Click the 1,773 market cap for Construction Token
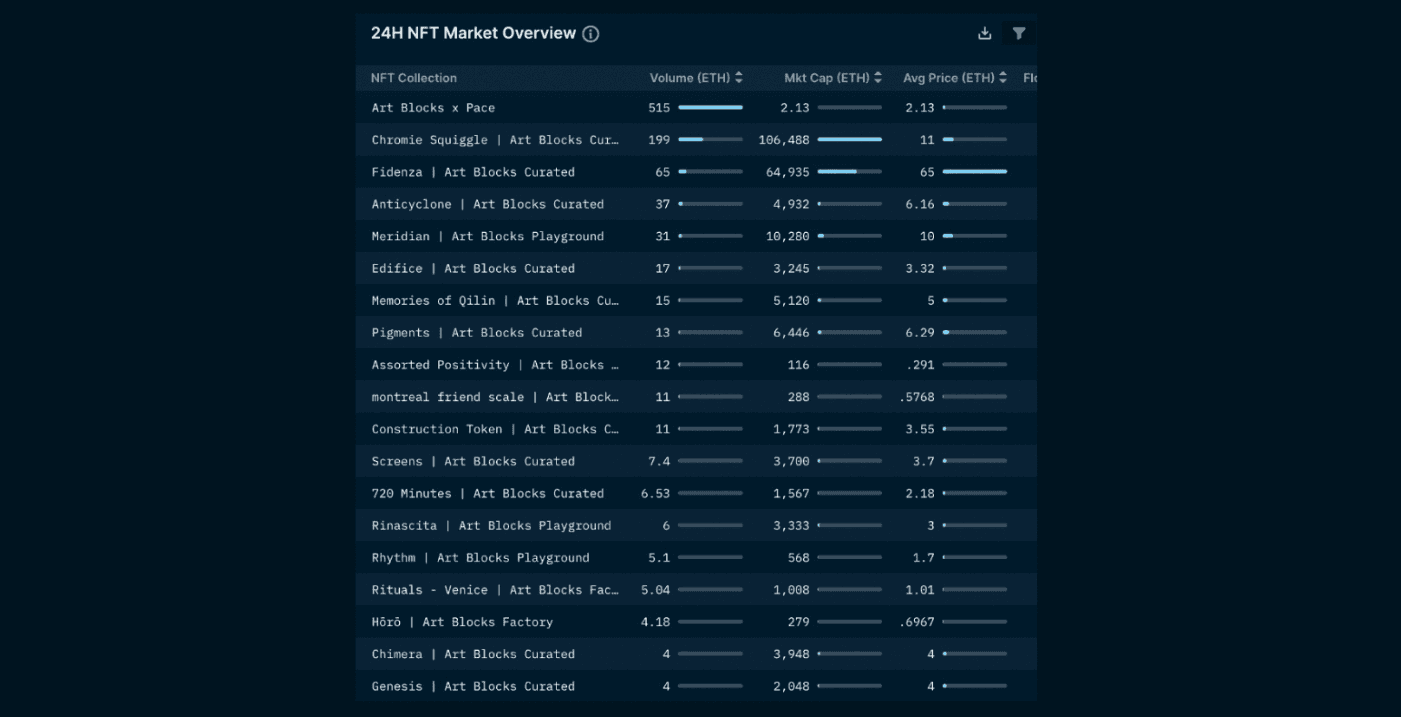The image size is (1401, 717). point(791,429)
